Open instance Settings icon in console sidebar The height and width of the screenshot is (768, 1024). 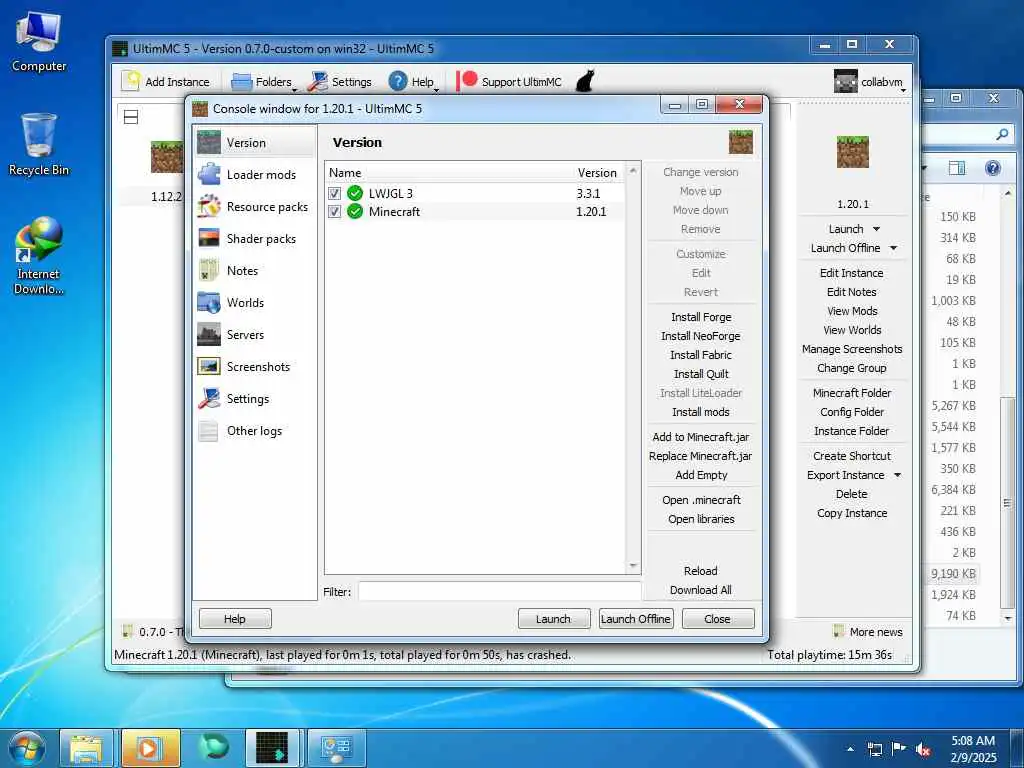[x=209, y=398]
